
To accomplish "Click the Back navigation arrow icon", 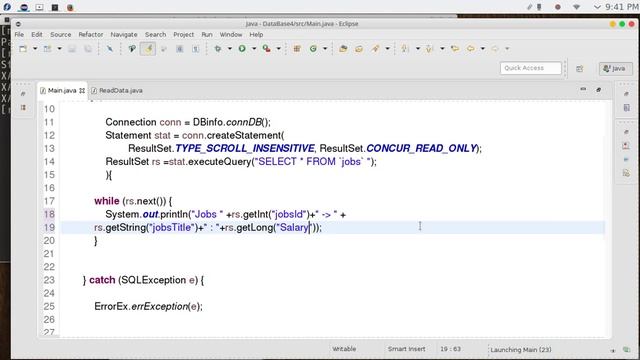I will 471,49.
